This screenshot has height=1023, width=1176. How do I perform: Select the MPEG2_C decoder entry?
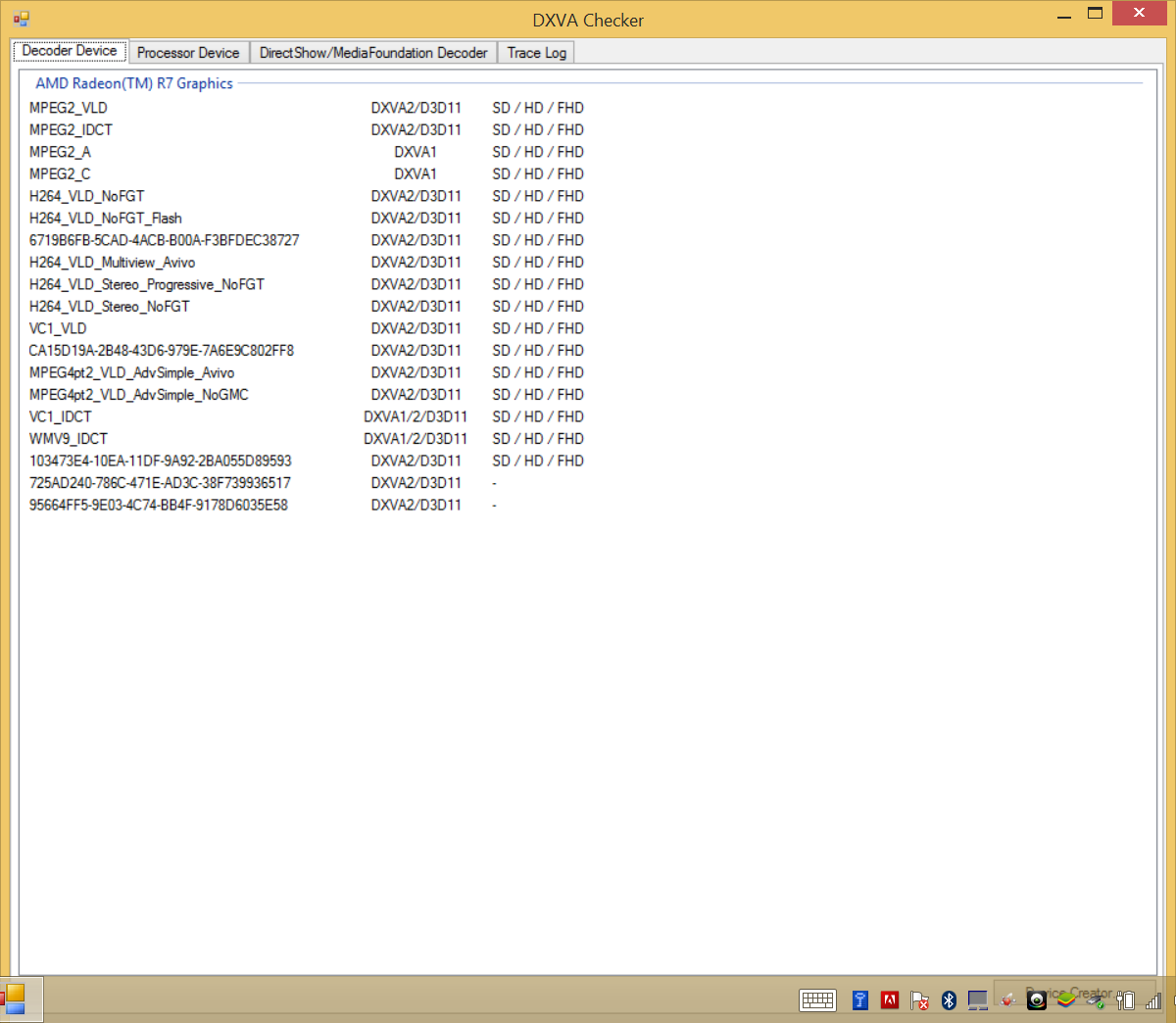point(60,173)
